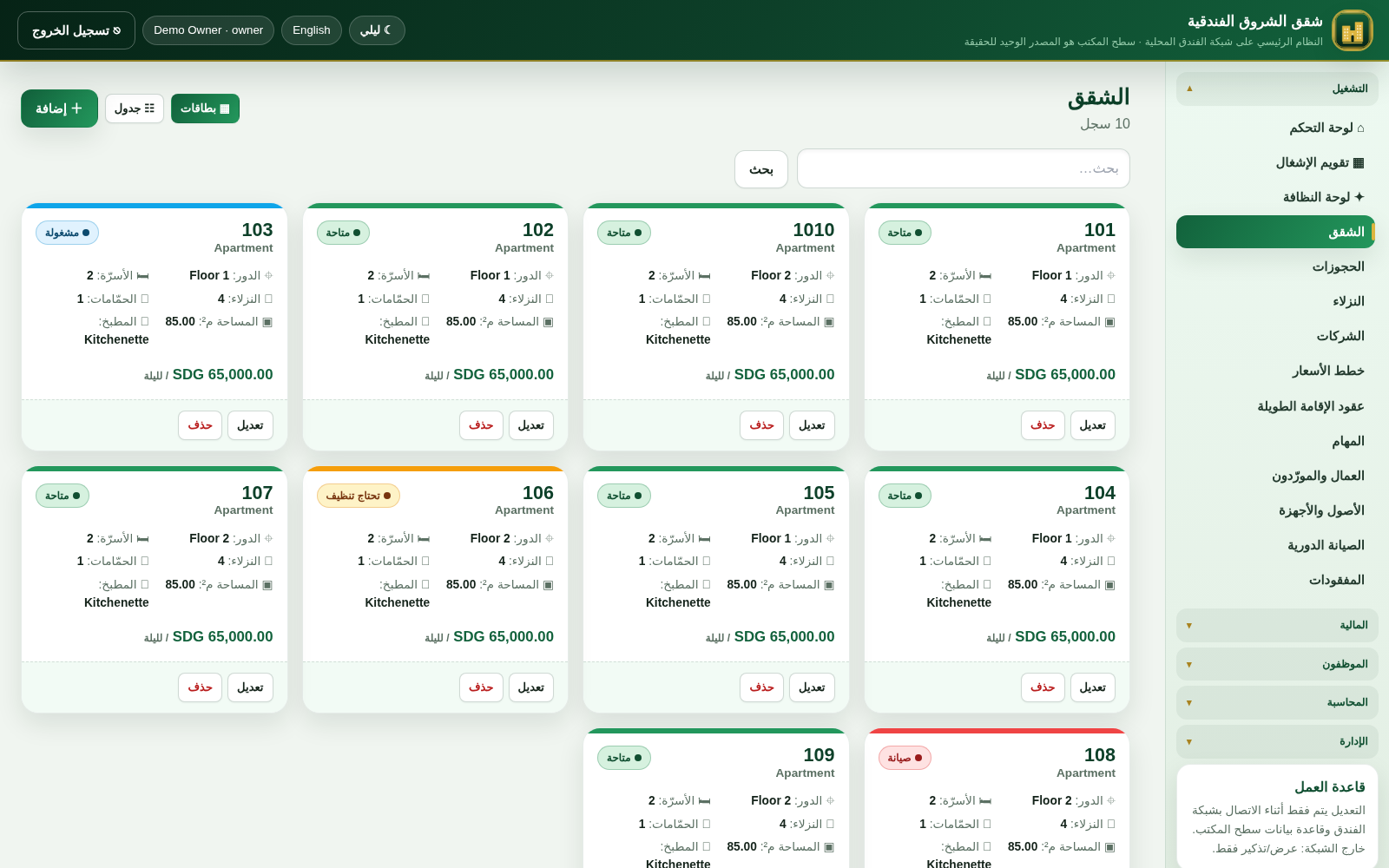
Task: Delete apartment 104
Action: [1043, 687]
